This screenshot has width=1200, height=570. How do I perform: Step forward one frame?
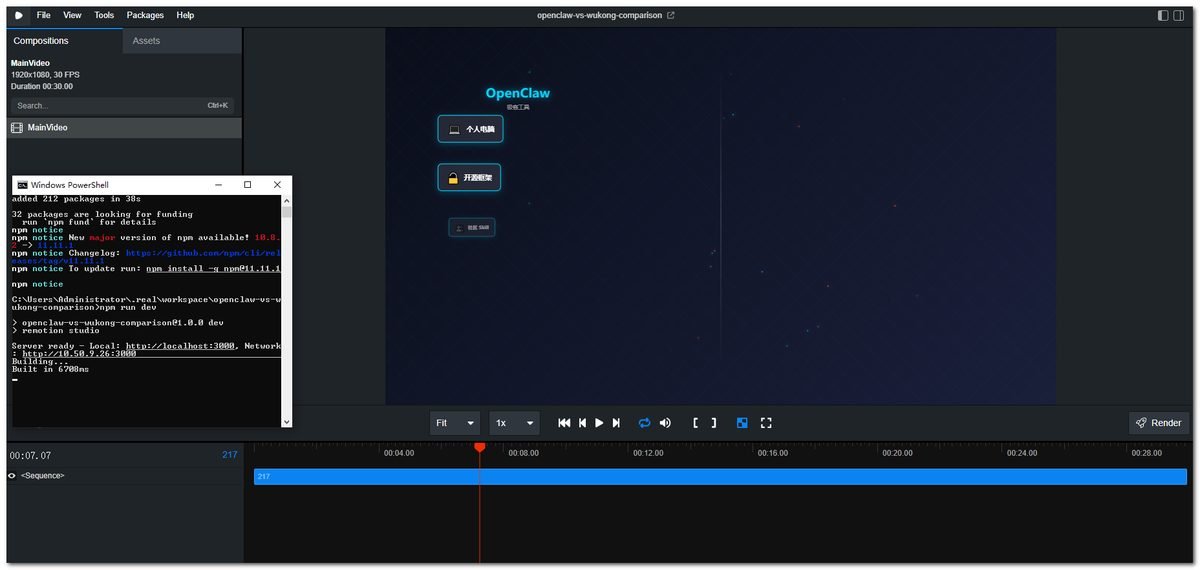pyautogui.click(x=616, y=423)
